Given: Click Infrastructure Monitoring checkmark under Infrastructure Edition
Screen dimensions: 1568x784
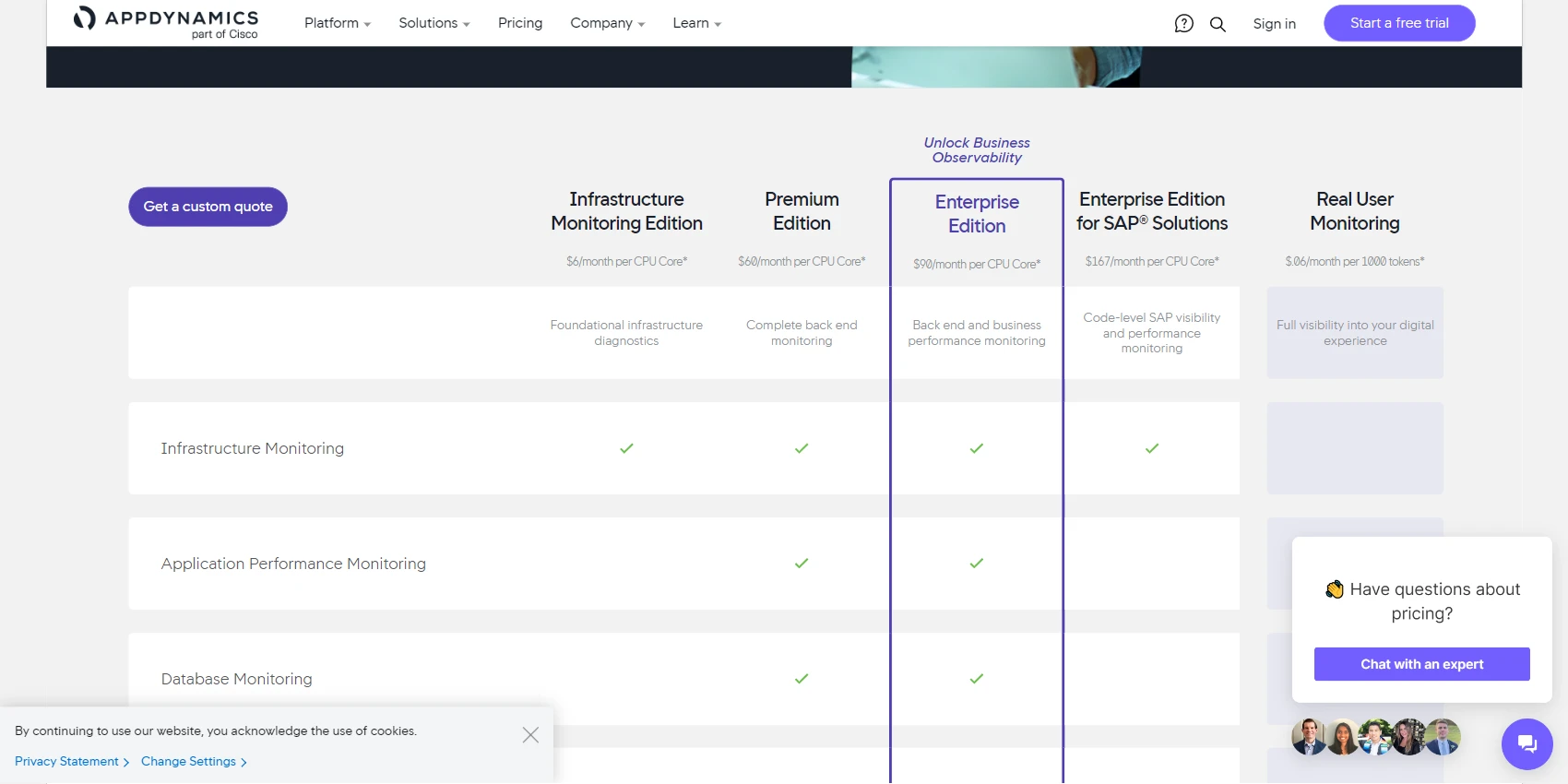Looking at the screenshot, I should (626, 448).
